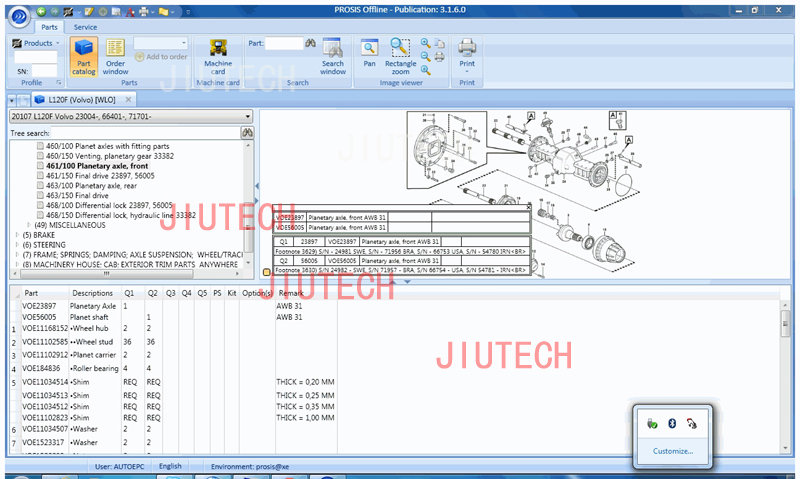The height and width of the screenshot is (479, 800).
Task: Click the Add to order button
Action: pyautogui.click(x=161, y=57)
